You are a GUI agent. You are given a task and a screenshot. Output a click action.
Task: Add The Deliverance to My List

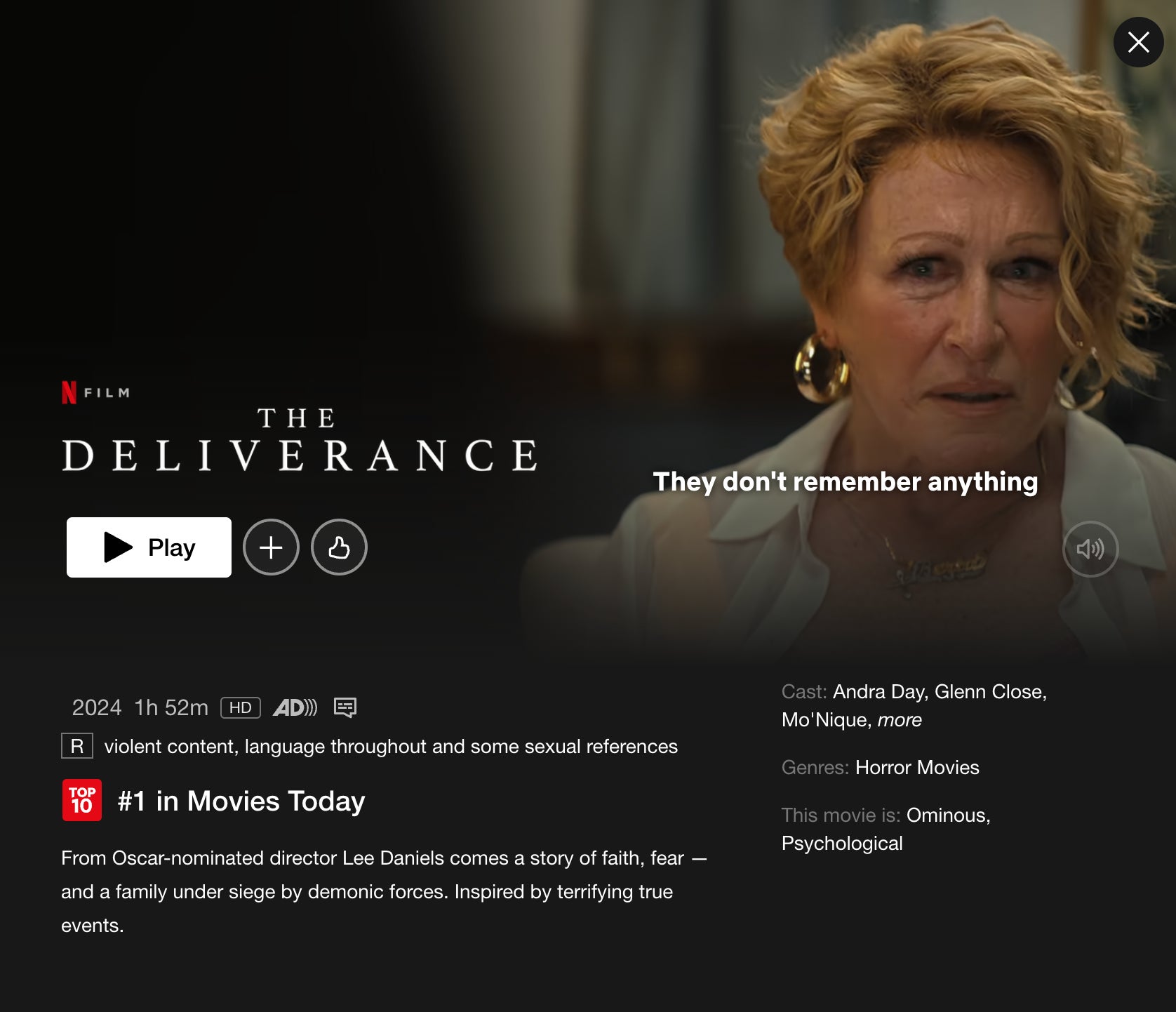pos(271,547)
